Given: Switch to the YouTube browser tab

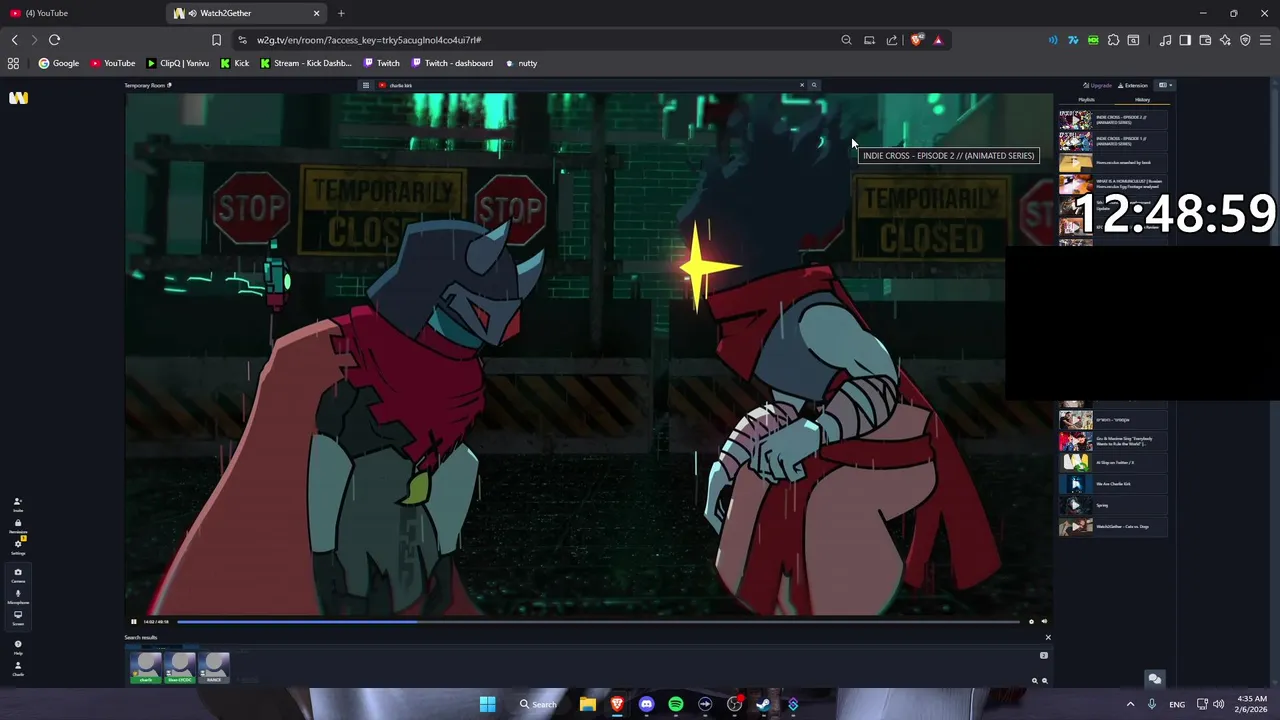Looking at the screenshot, I should click(80, 13).
